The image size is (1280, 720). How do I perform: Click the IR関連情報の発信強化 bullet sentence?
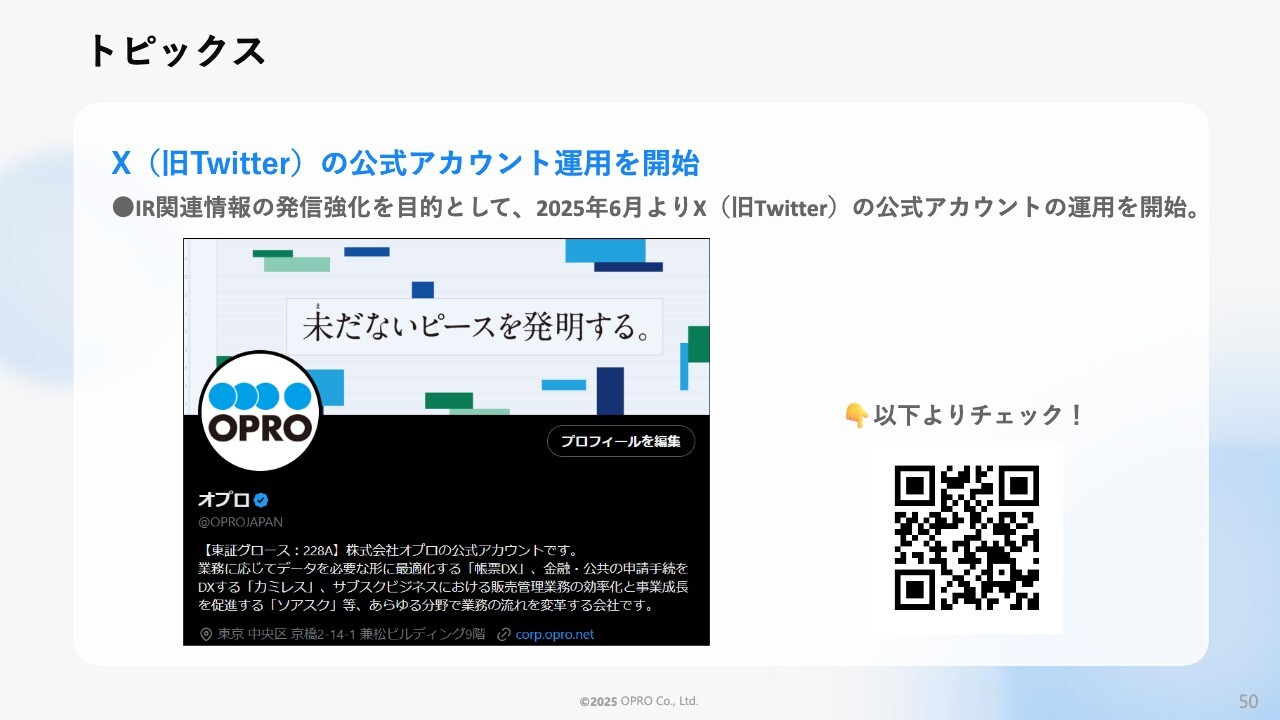coord(656,208)
